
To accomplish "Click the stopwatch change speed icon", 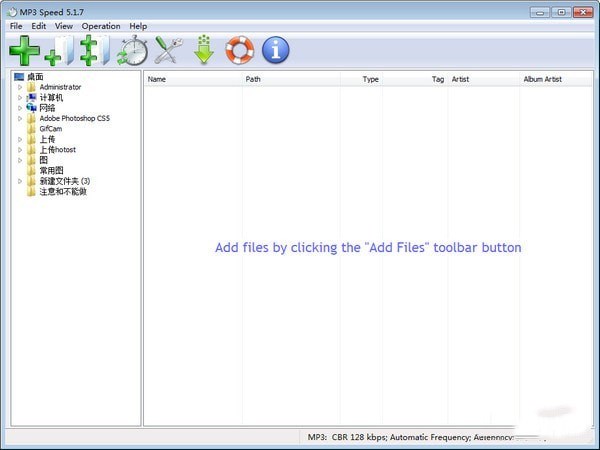I will pos(132,51).
